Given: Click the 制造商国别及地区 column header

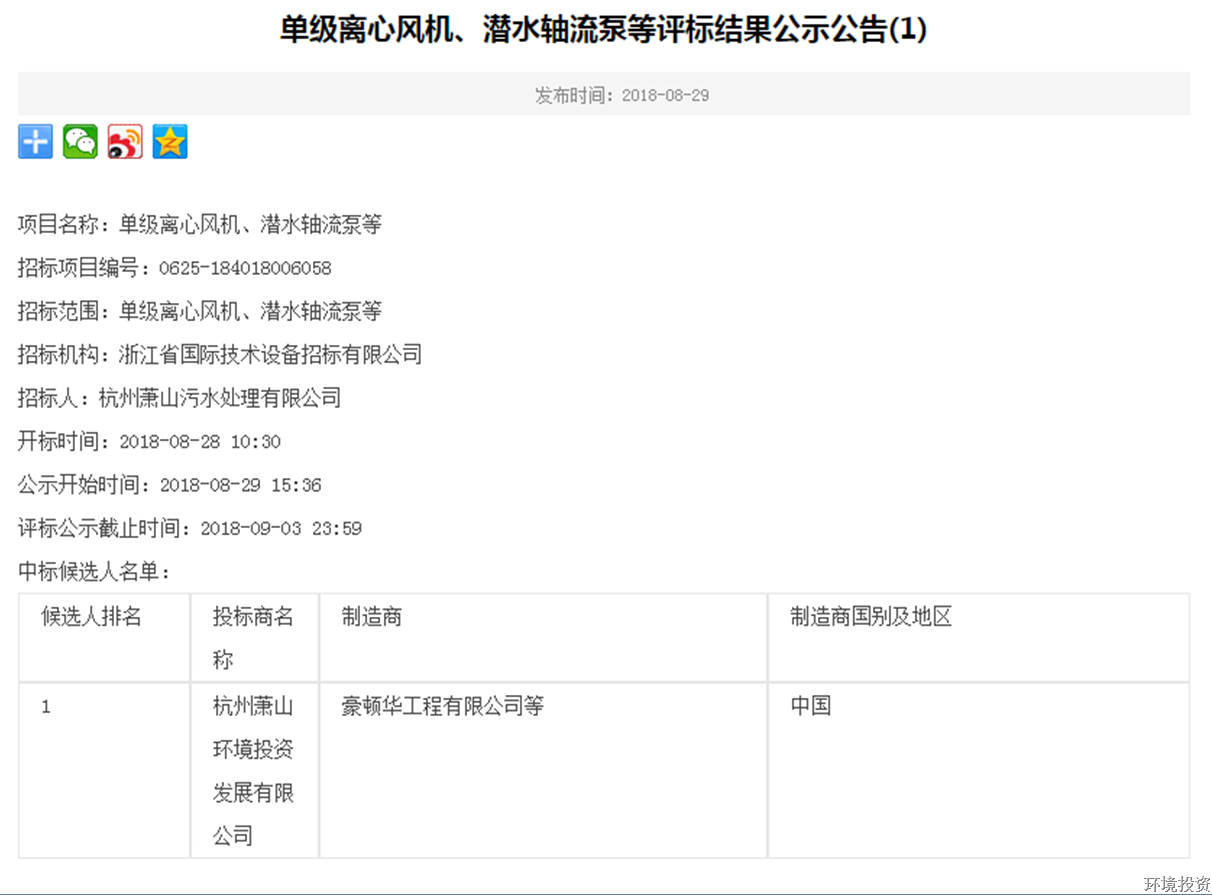Looking at the screenshot, I should 870,617.
